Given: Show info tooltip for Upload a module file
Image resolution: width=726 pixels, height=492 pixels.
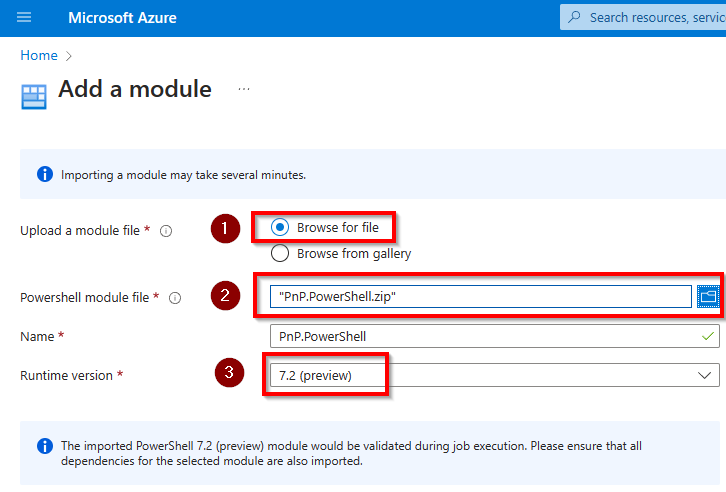Looking at the screenshot, I should coord(166,230).
